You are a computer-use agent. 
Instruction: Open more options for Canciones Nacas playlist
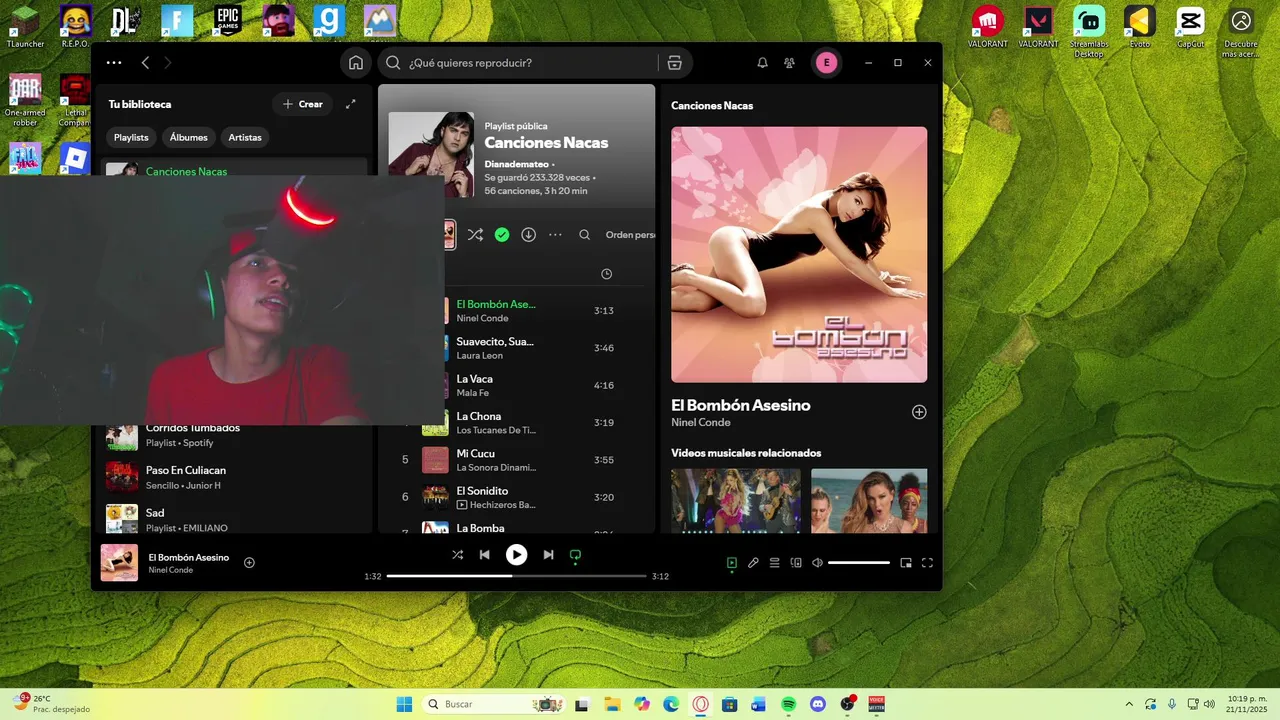[x=556, y=235]
